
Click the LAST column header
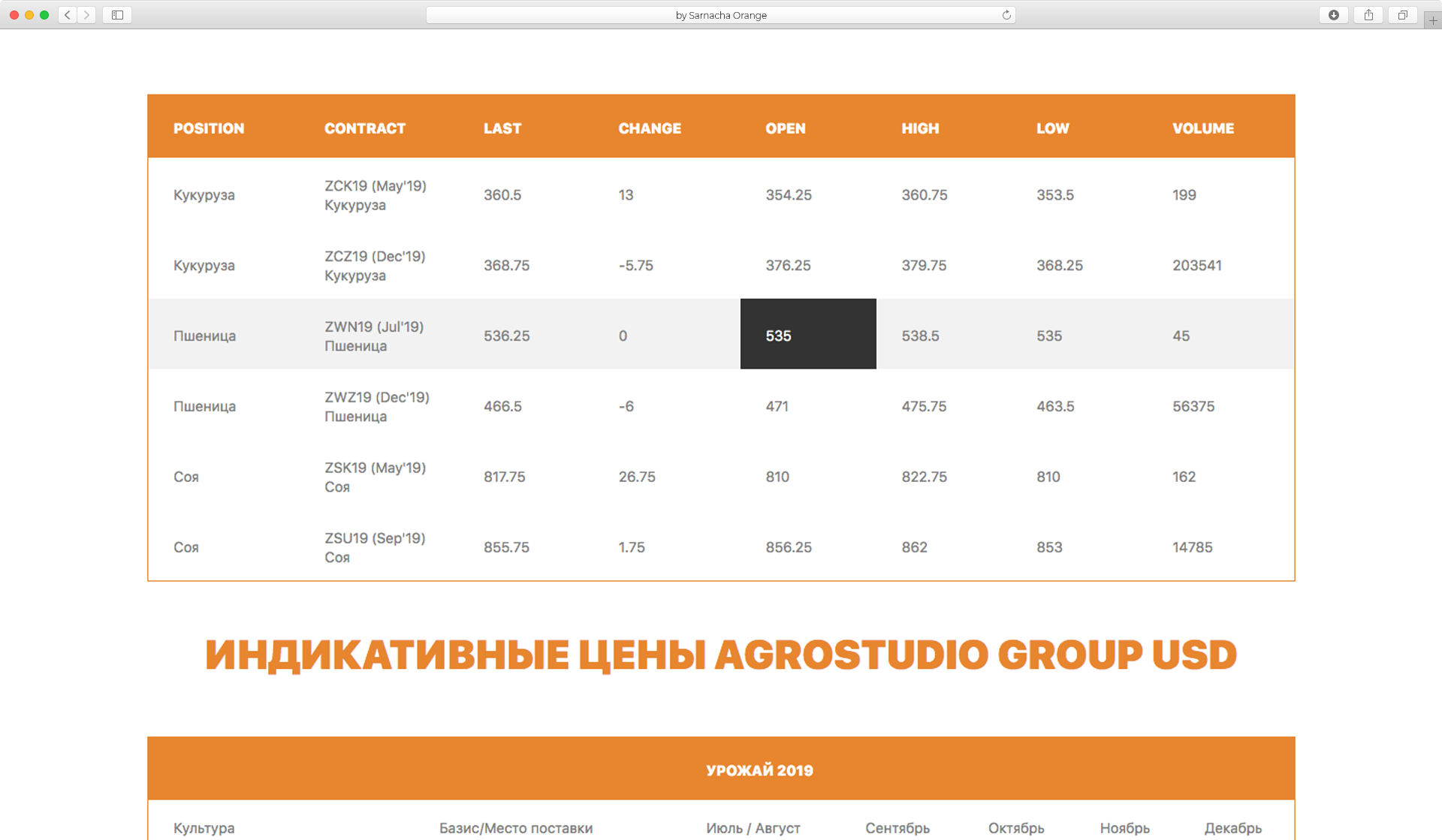click(502, 128)
